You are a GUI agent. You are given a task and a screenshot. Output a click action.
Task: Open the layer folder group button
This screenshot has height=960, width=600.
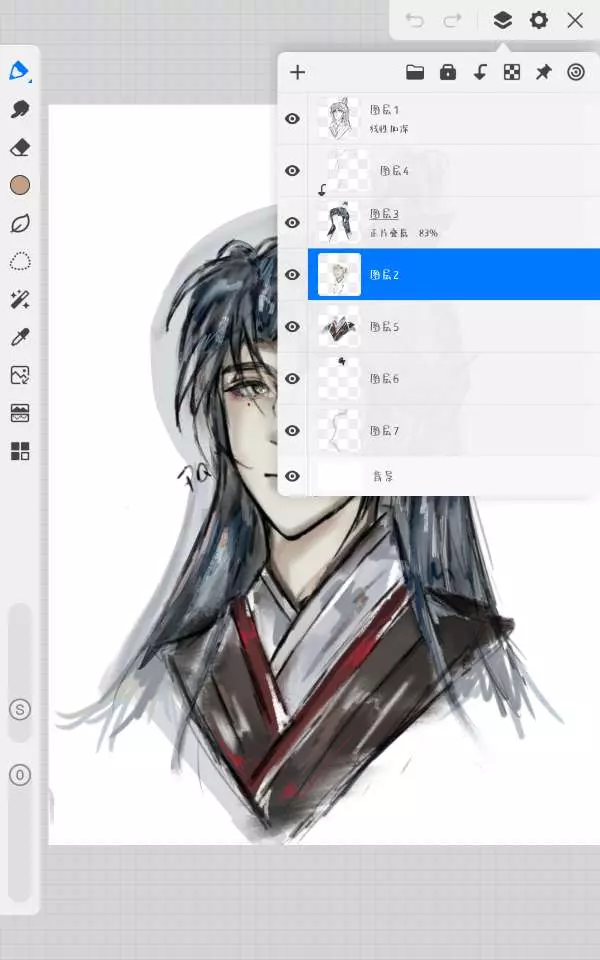click(x=415, y=72)
